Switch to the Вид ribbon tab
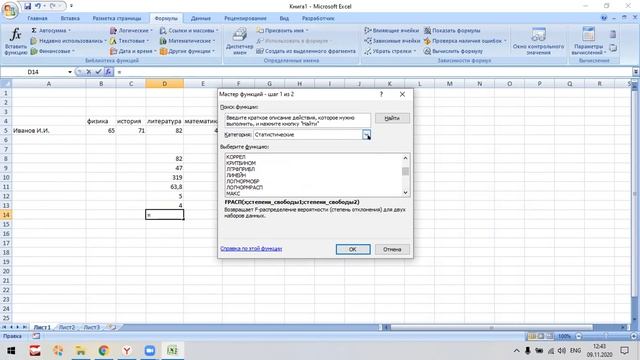Viewport: 640px width, 360px height. (x=284, y=18)
